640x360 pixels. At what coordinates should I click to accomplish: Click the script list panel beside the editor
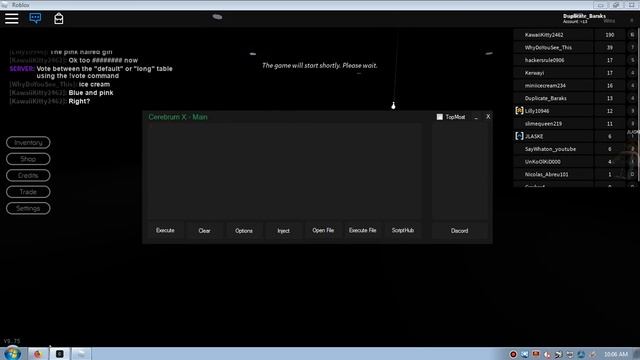point(460,171)
